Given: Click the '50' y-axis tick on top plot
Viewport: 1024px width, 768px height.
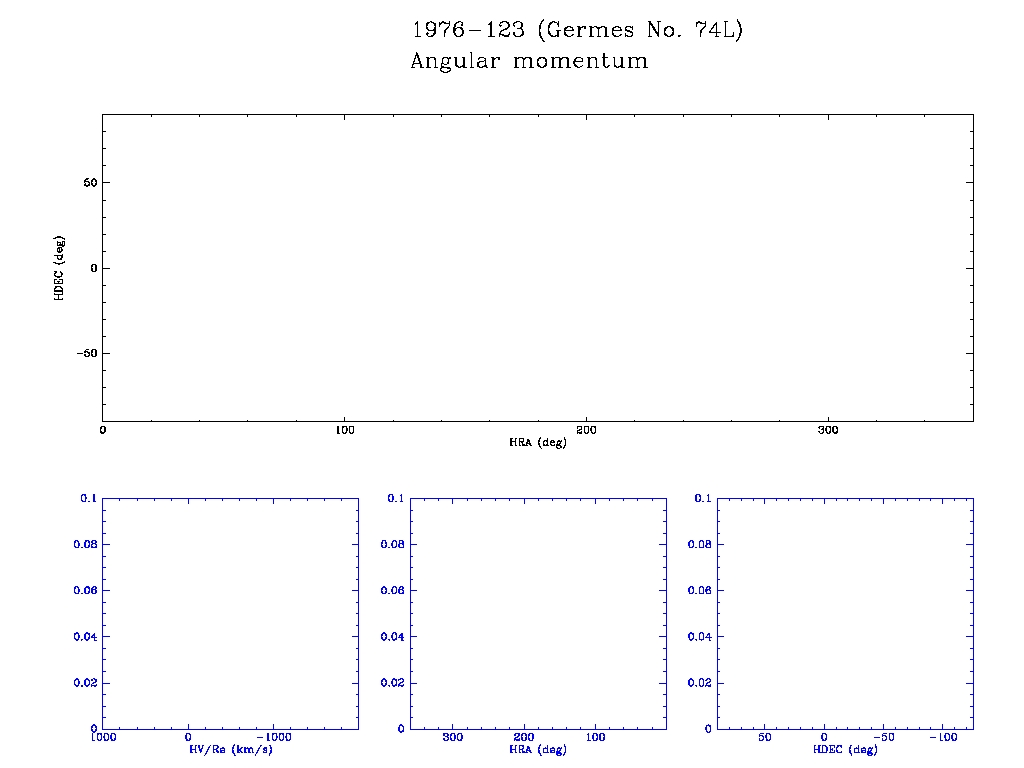Looking at the screenshot, I should [x=88, y=183].
